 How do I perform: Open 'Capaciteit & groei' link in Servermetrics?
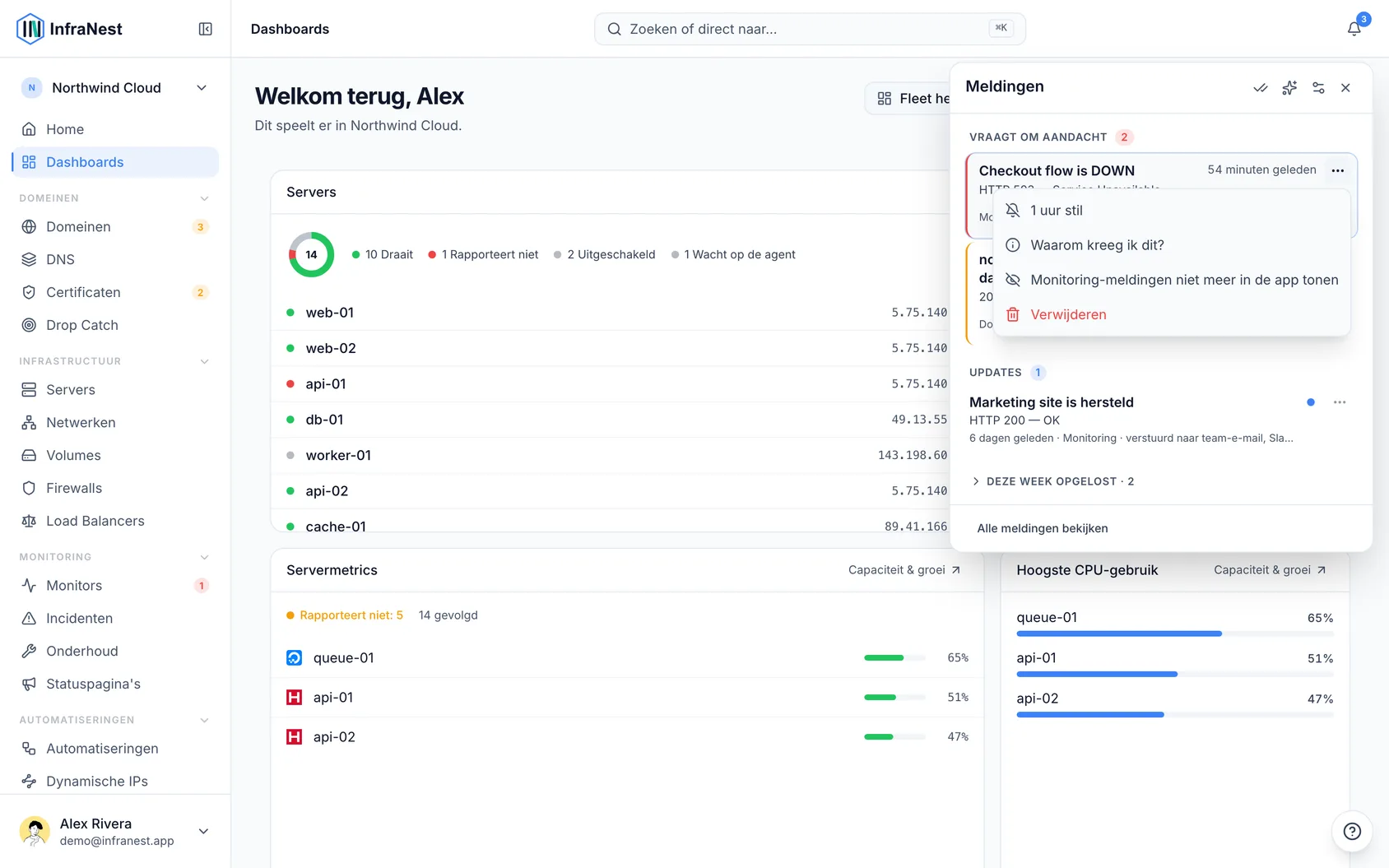pos(904,570)
